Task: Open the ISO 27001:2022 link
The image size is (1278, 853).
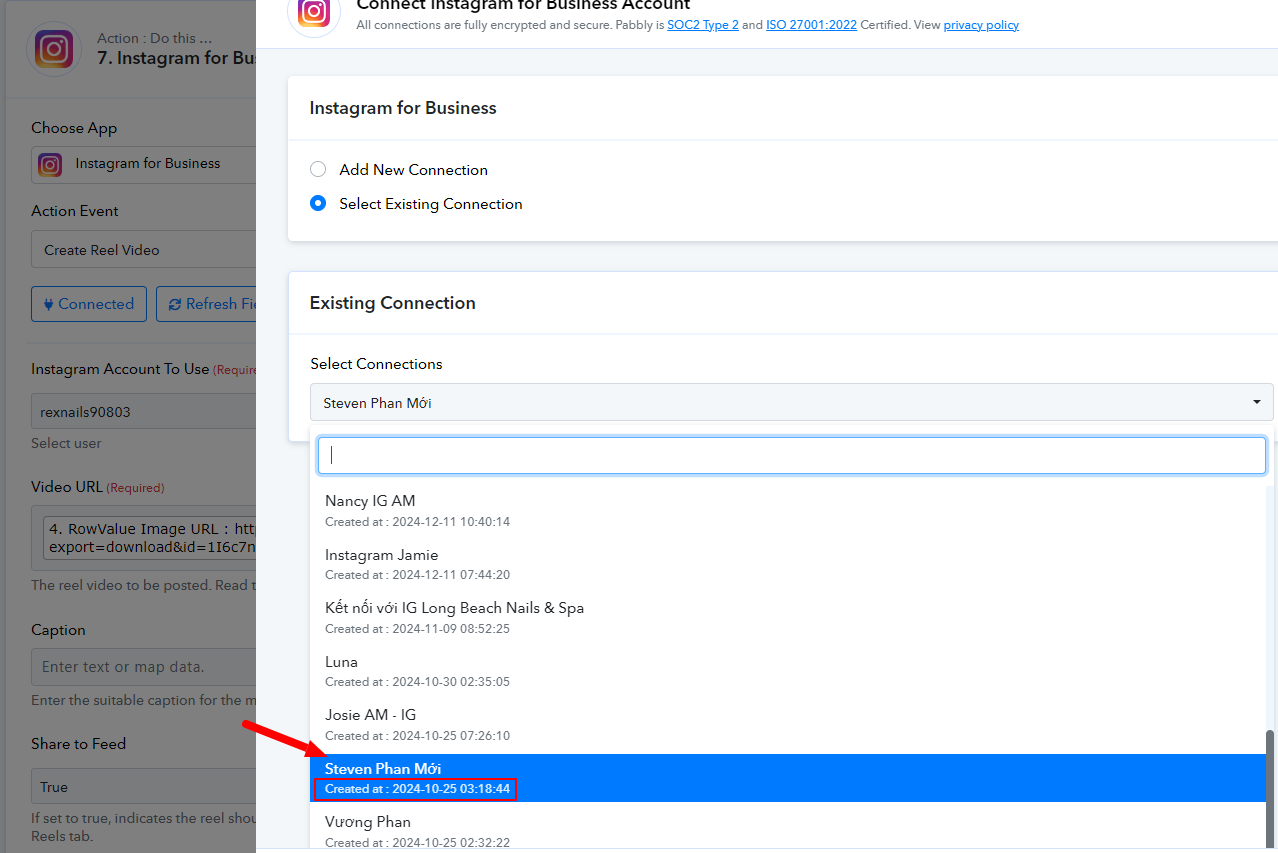Action: (811, 25)
